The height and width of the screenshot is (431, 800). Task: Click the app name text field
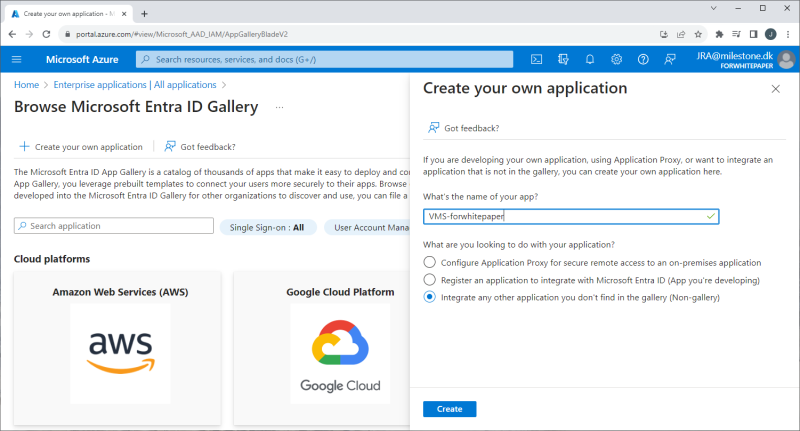[562, 216]
